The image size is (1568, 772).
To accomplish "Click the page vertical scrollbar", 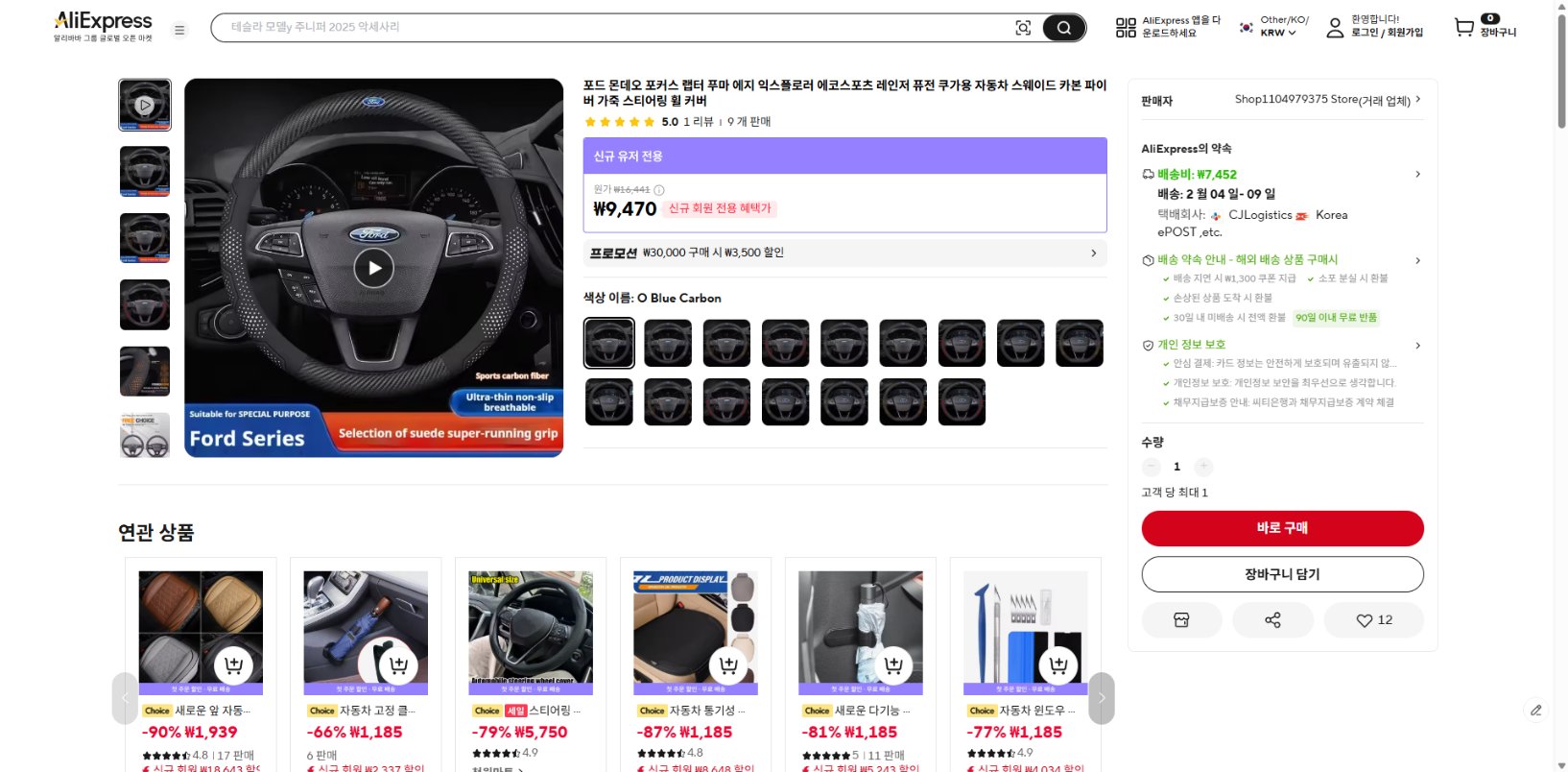I will (x=1560, y=73).
